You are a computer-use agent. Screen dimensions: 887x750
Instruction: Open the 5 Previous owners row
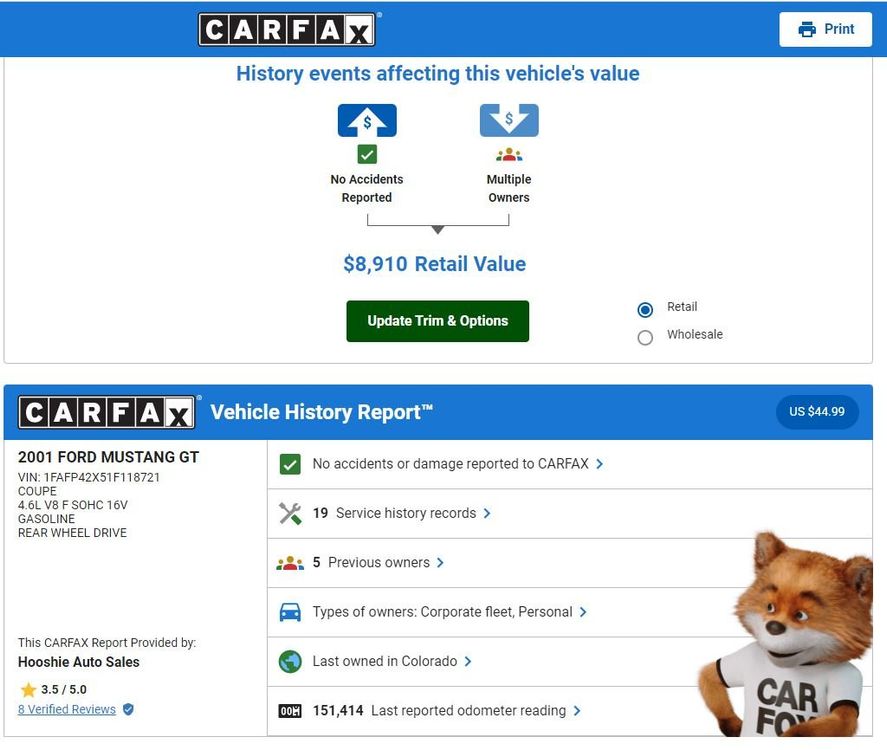coord(570,563)
